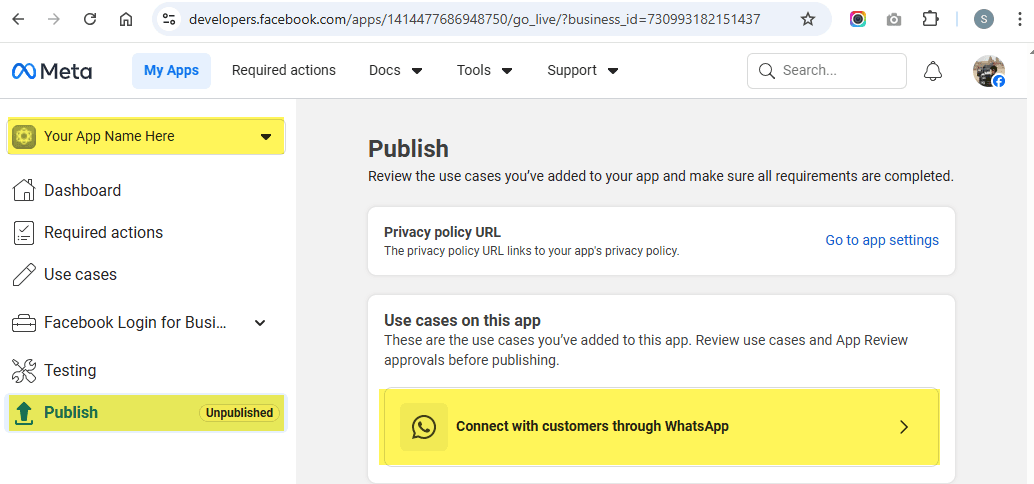
Task: Click the Publish page heading
Action: 408,149
